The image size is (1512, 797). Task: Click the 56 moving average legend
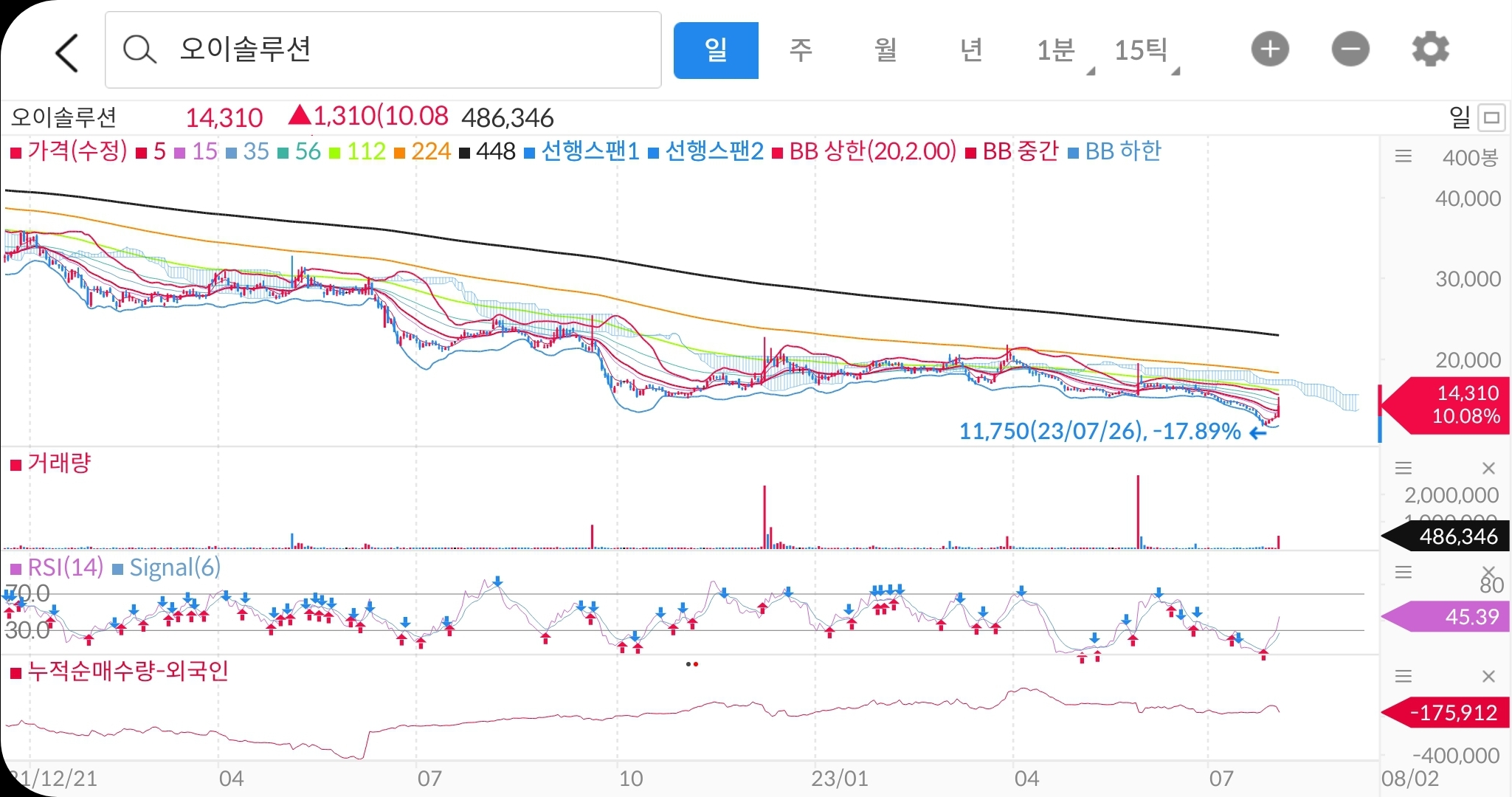[300, 151]
